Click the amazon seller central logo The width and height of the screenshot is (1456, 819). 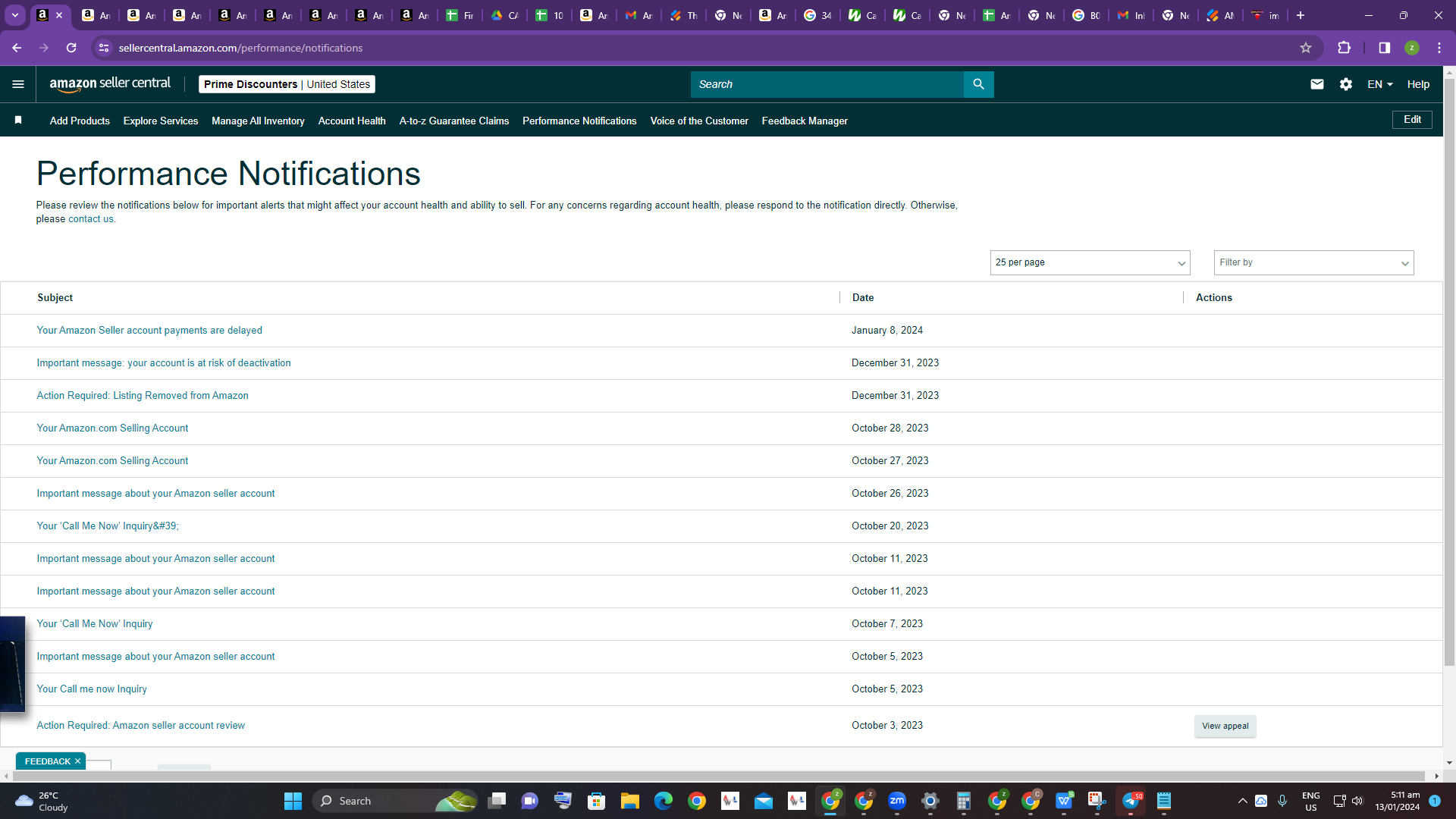(110, 84)
